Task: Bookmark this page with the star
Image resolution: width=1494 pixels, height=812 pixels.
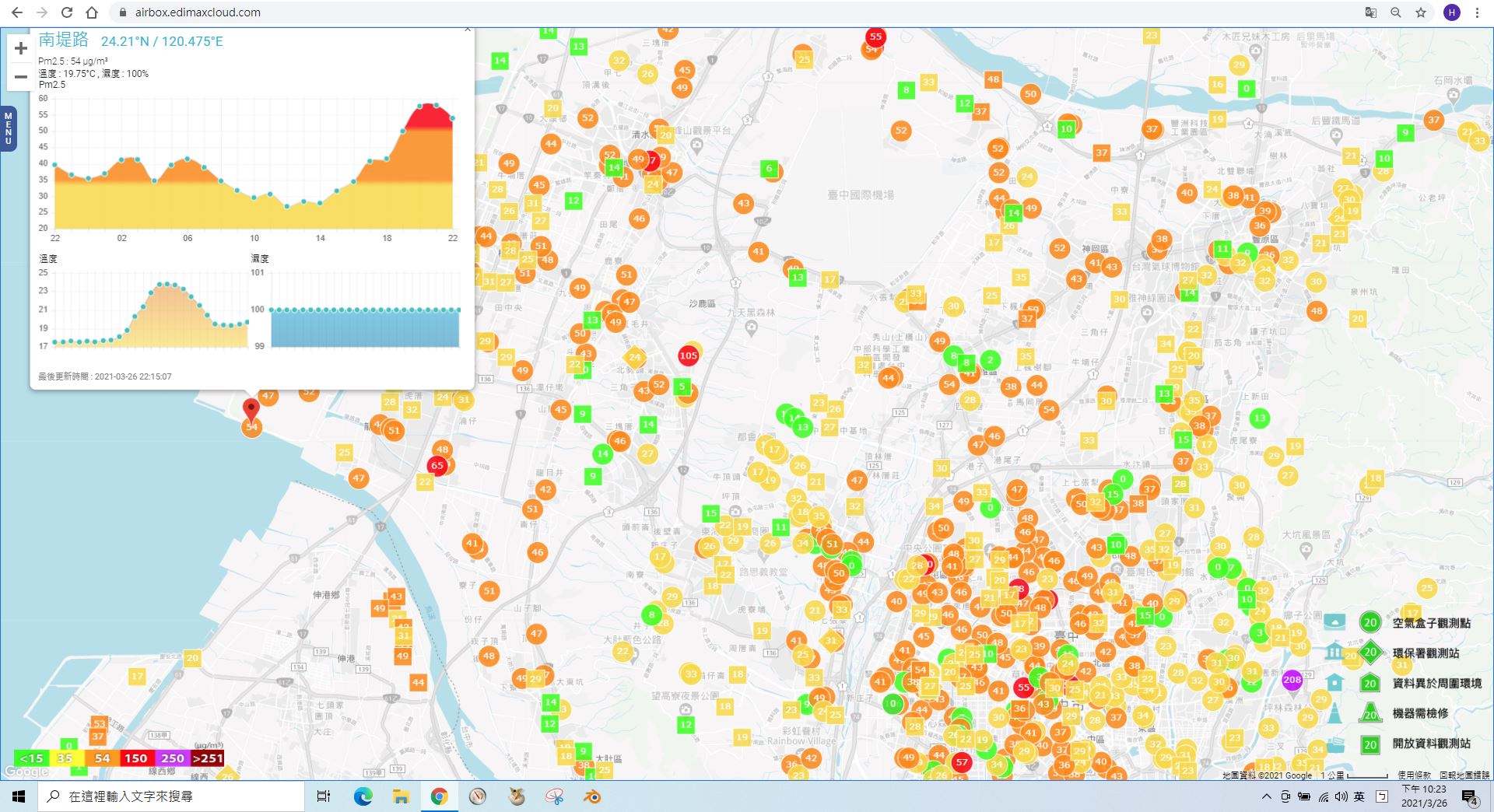Action: pos(1421,12)
